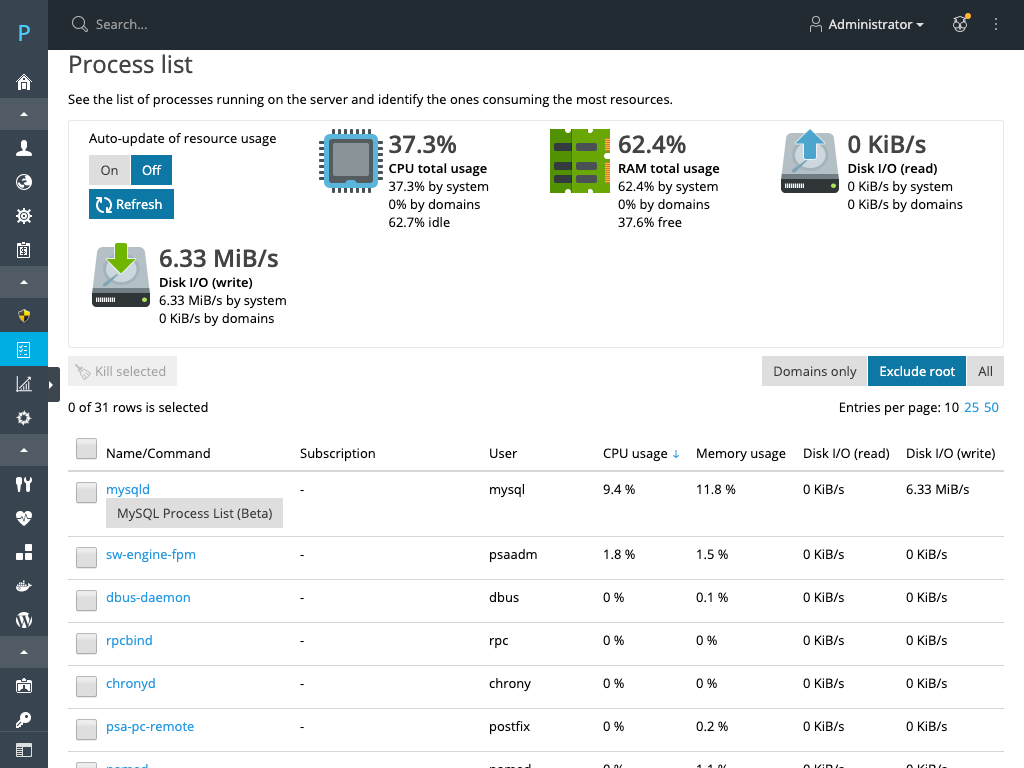
Task: Expand the sidebar using the side arrow
Action: [x=51, y=385]
